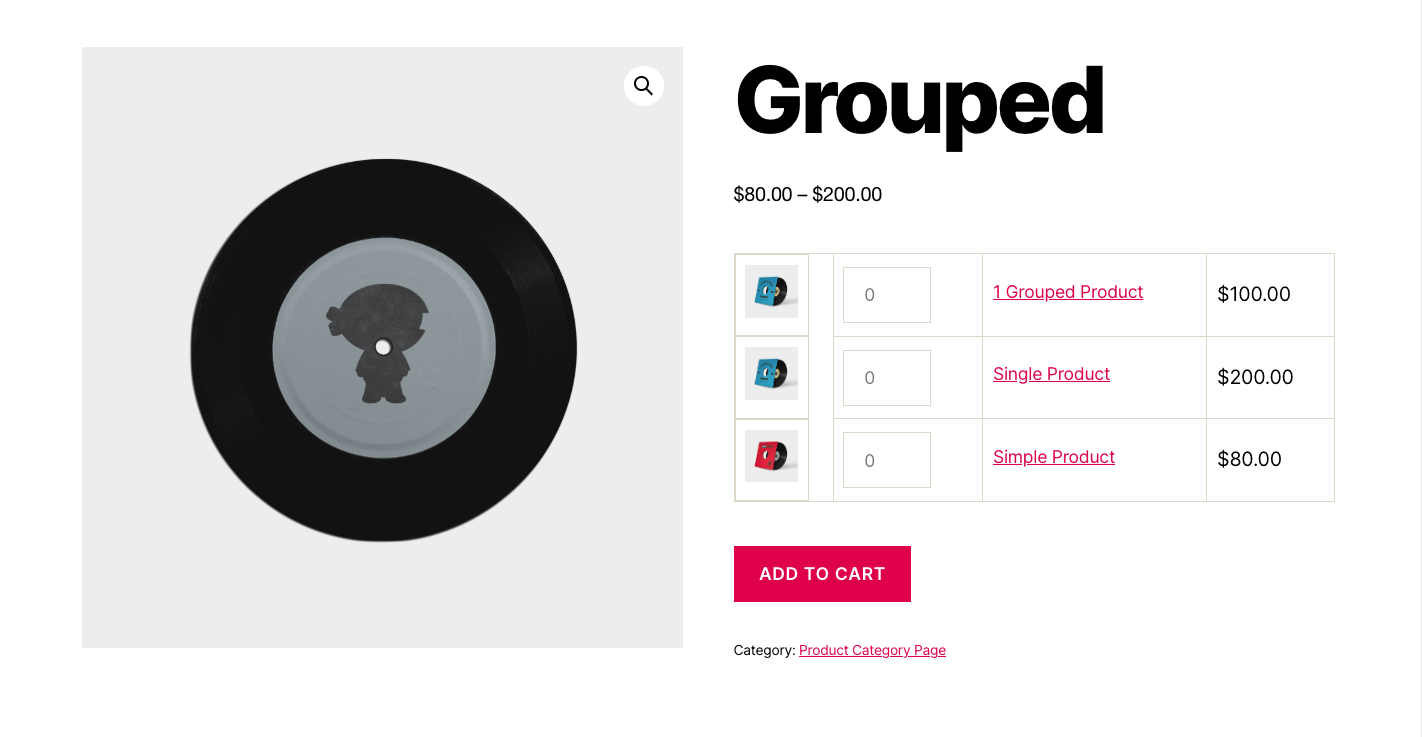Follow the 1 Grouped Product link
Viewport: 1422px width, 737px height.
tap(1067, 292)
